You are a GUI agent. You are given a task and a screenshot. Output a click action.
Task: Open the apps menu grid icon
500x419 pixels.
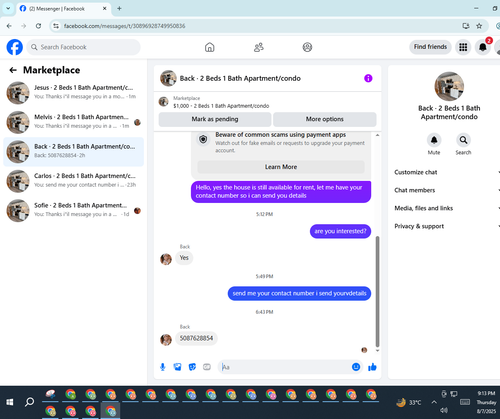463,47
